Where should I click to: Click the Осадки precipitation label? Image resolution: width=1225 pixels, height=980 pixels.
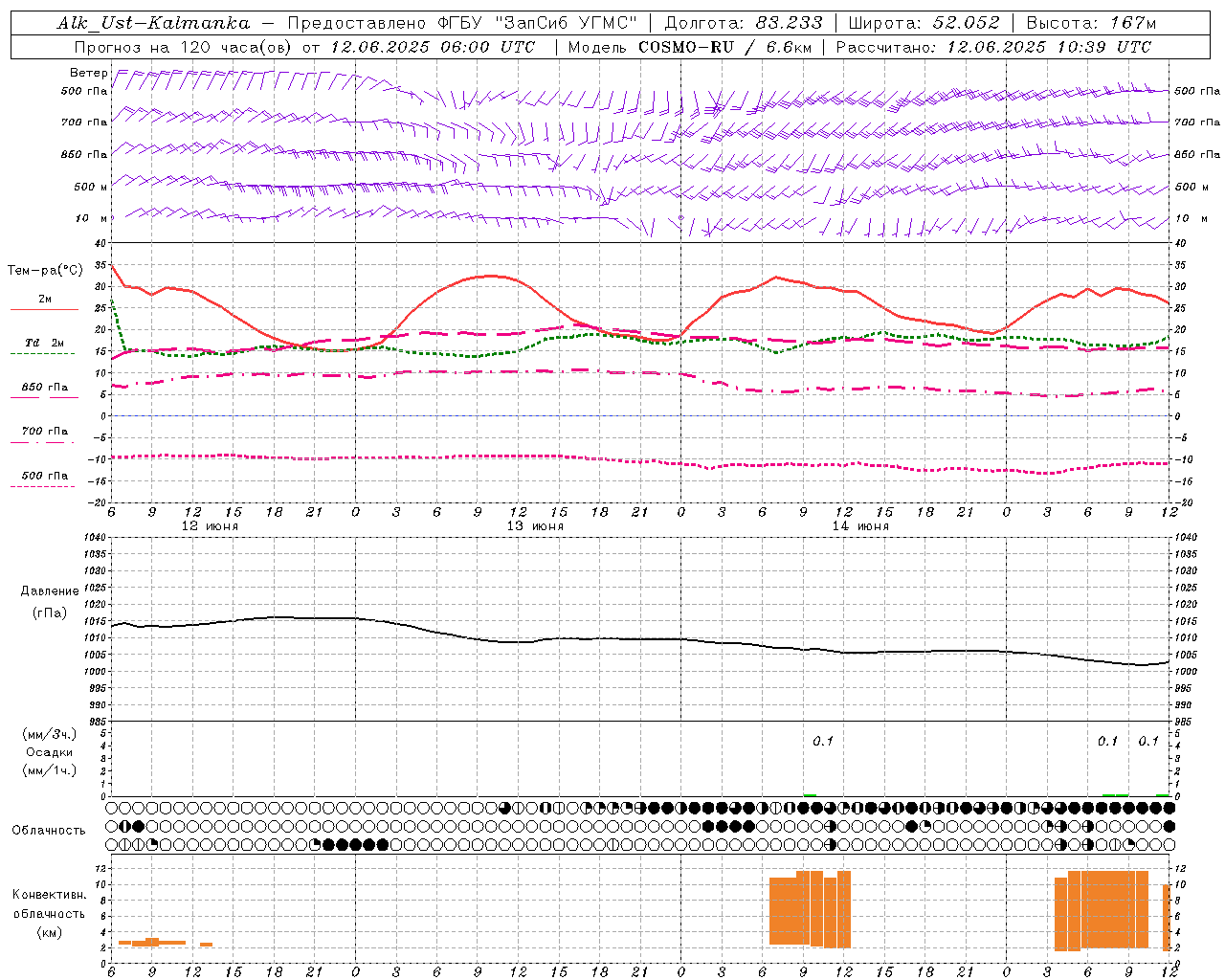click(50, 752)
